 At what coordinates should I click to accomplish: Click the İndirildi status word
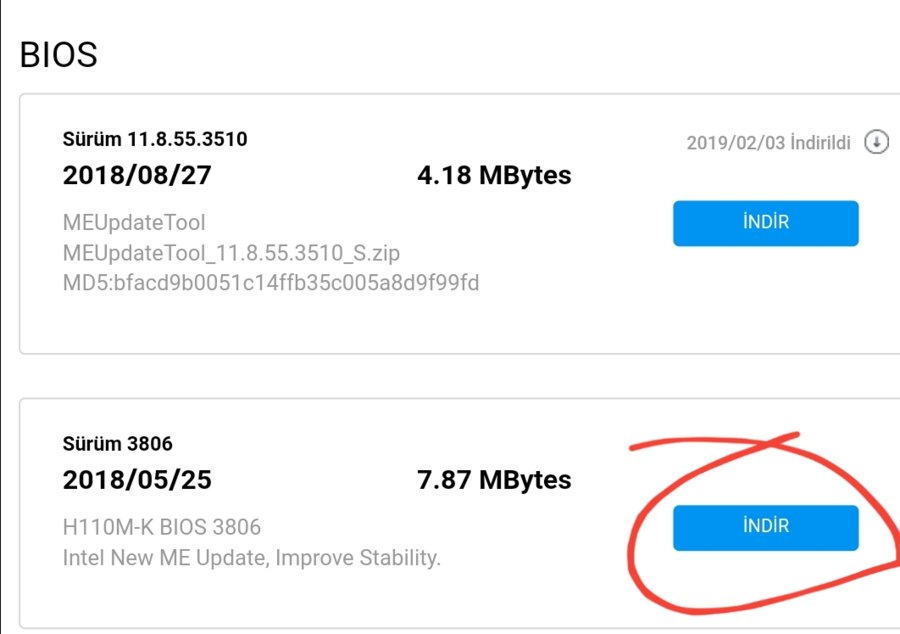coord(818,143)
